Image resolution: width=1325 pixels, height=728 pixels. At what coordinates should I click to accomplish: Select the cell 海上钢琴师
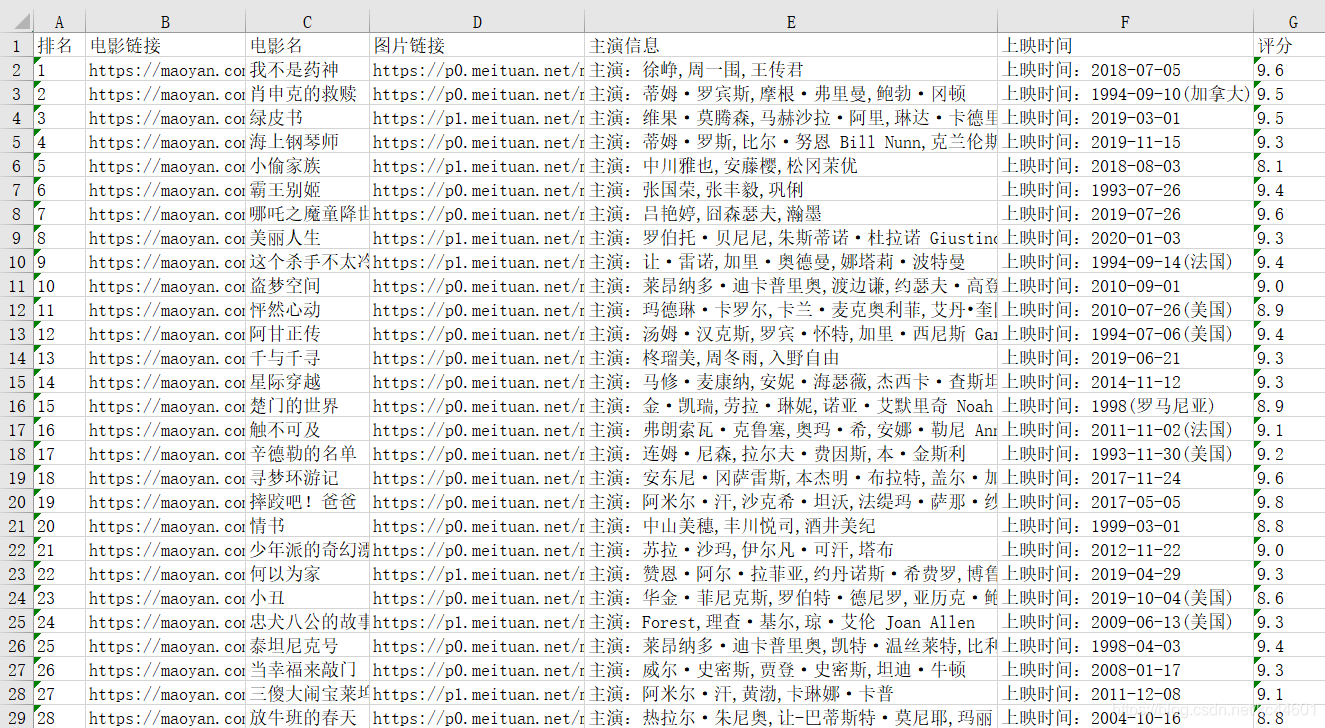point(307,142)
